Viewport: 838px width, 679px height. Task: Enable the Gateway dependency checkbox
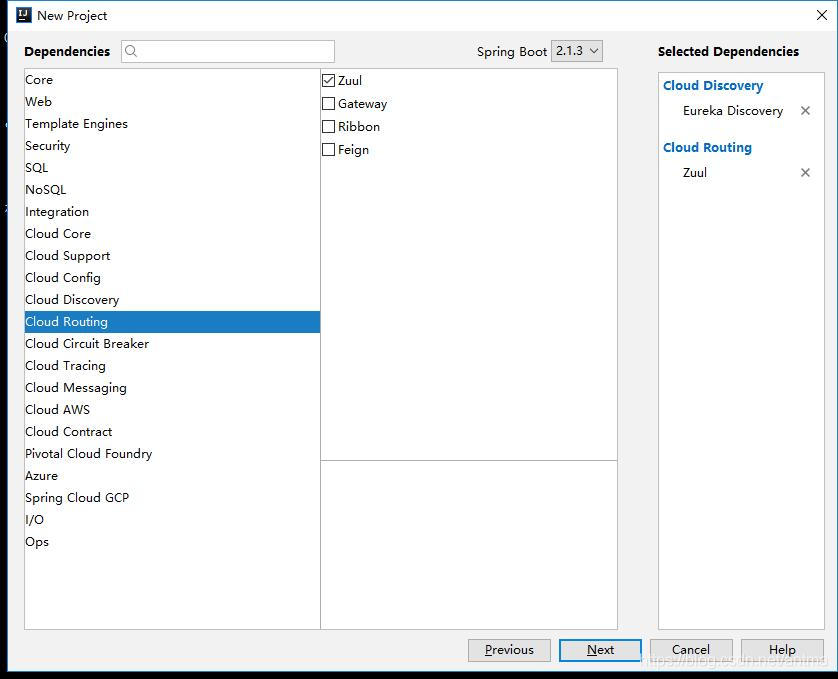click(x=328, y=104)
